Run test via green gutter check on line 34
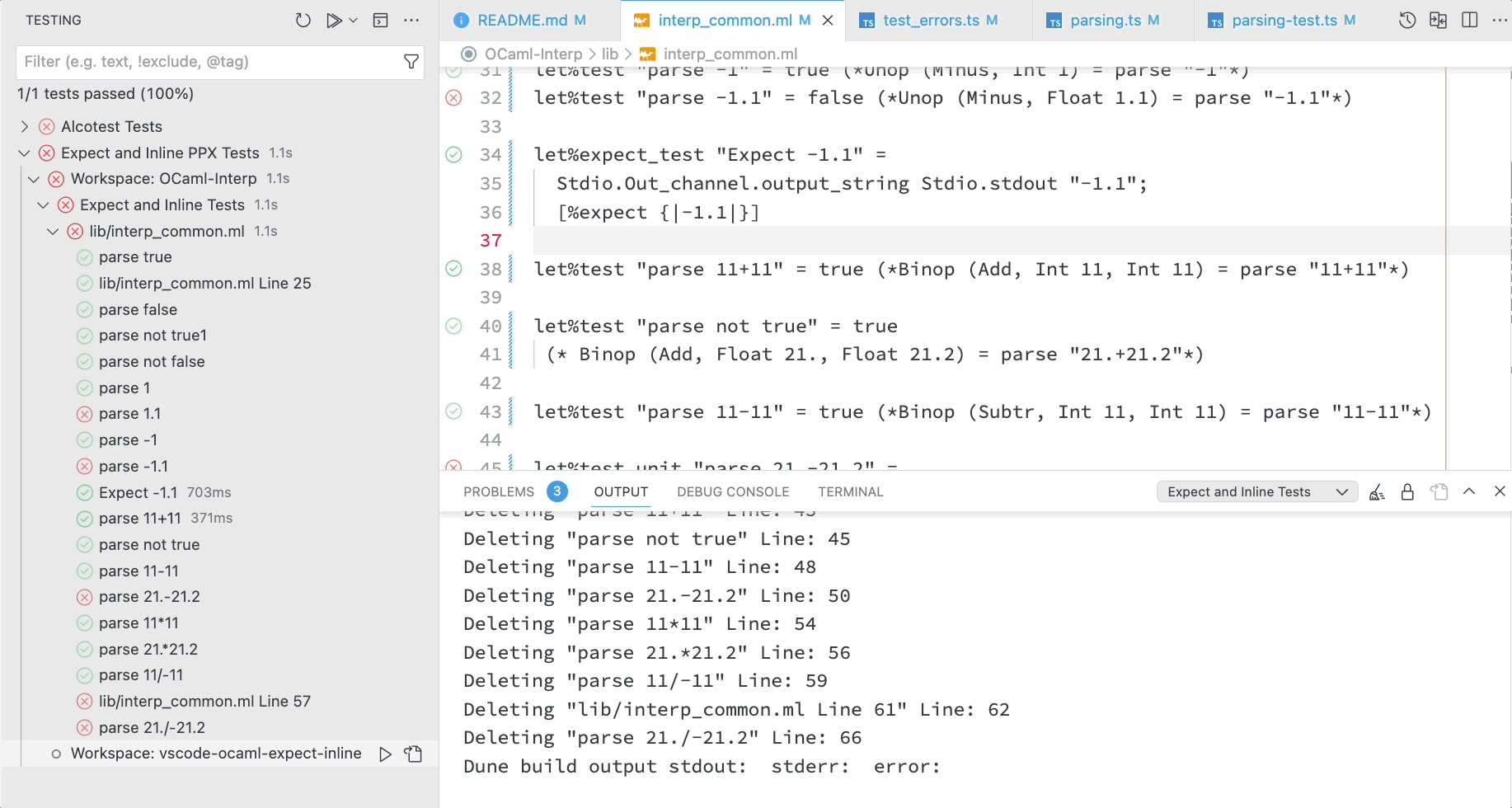Image resolution: width=1512 pixels, height=808 pixels. click(453, 154)
